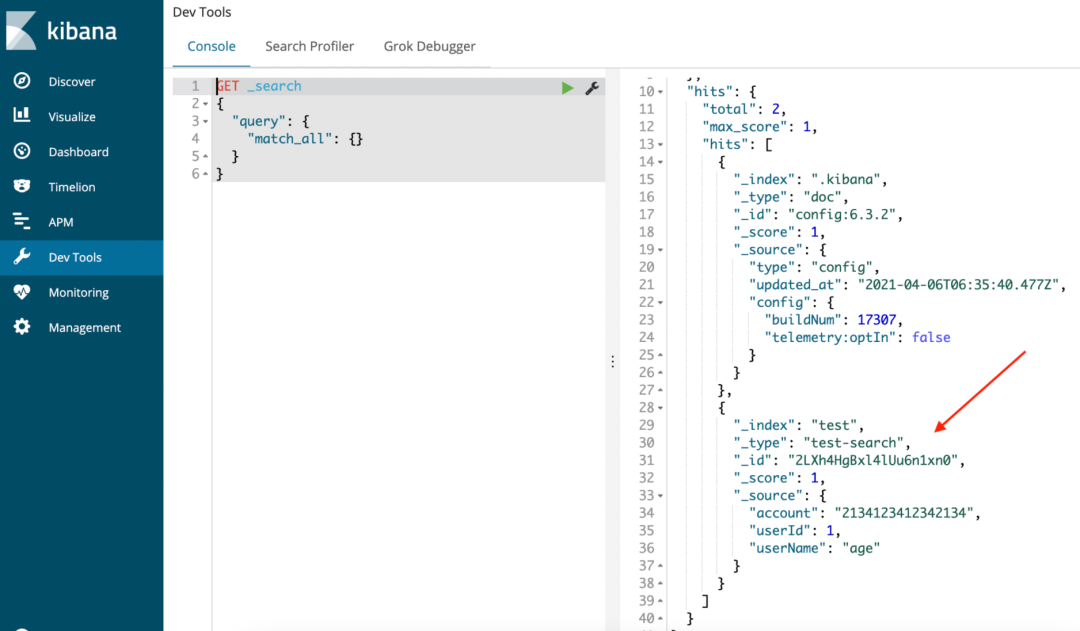Screen dimensions: 1080x631
Task: Collapse "config" object fold on line 22
Action: (660, 303)
